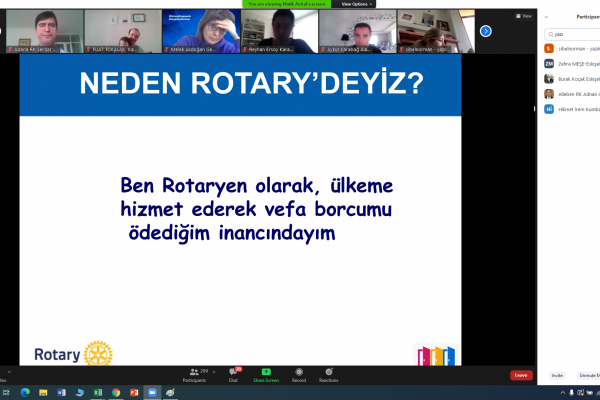The image size is (600, 400).
Task: Select the Reyhan Ersoy video thumbnail
Action: [279, 31]
